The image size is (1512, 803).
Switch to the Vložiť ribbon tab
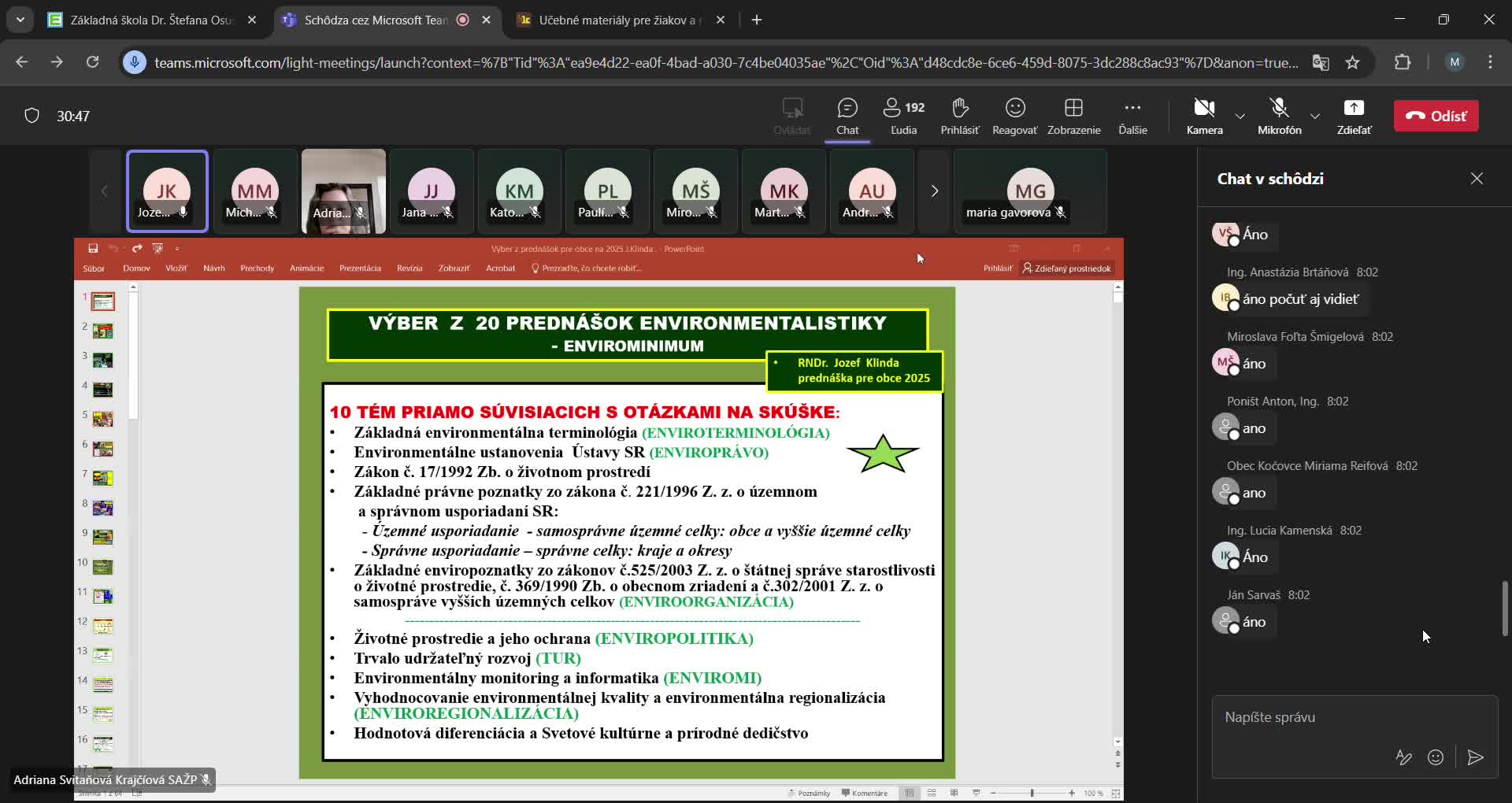click(176, 268)
